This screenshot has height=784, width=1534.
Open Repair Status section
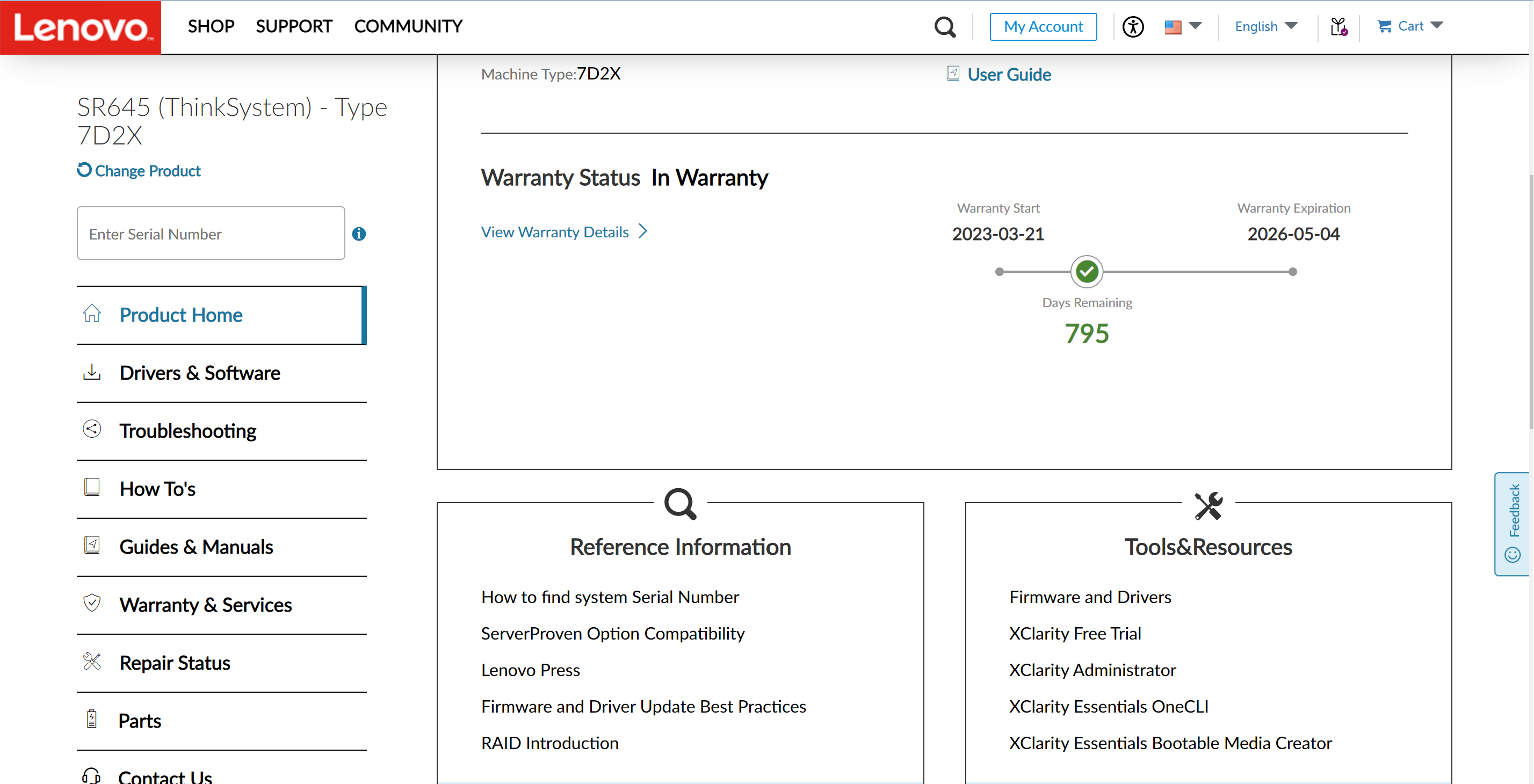[221, 663]
